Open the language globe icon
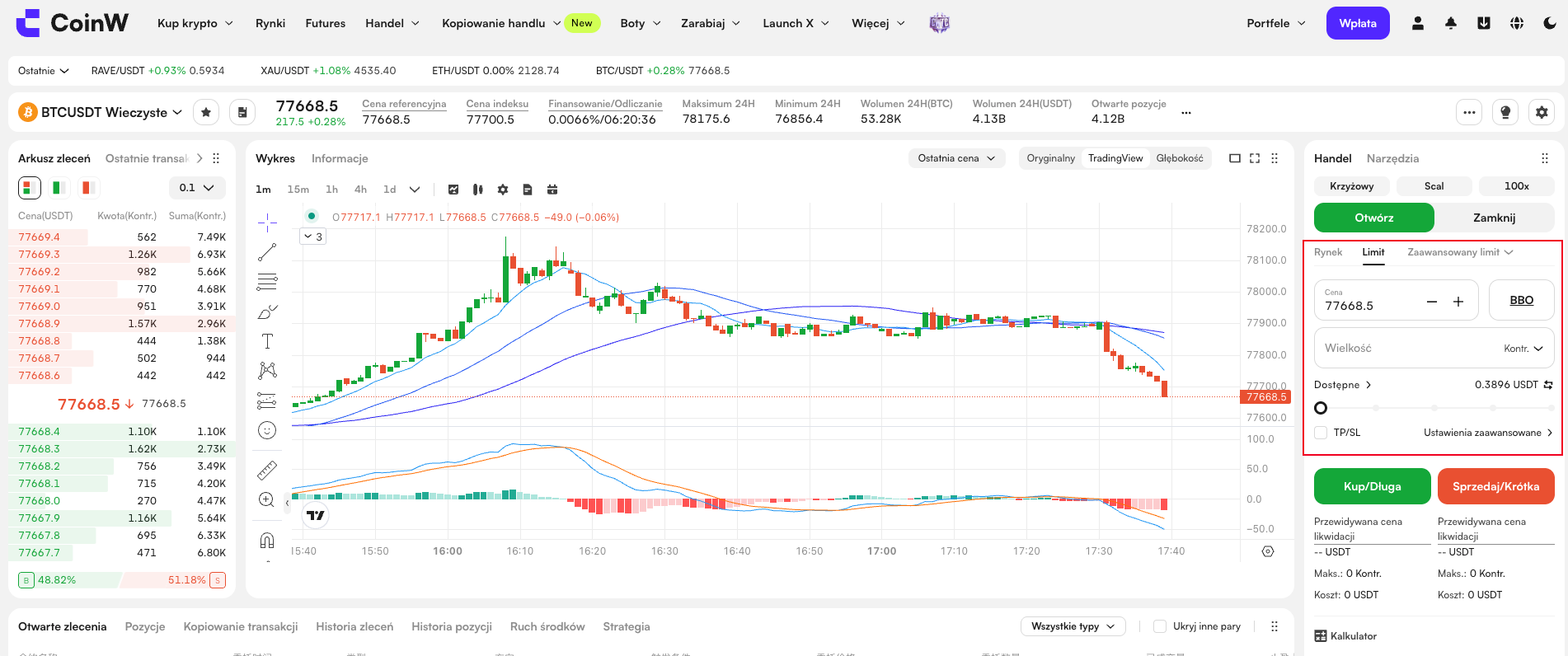Screen dimensions: 1568x656 tap(1517, 23)
